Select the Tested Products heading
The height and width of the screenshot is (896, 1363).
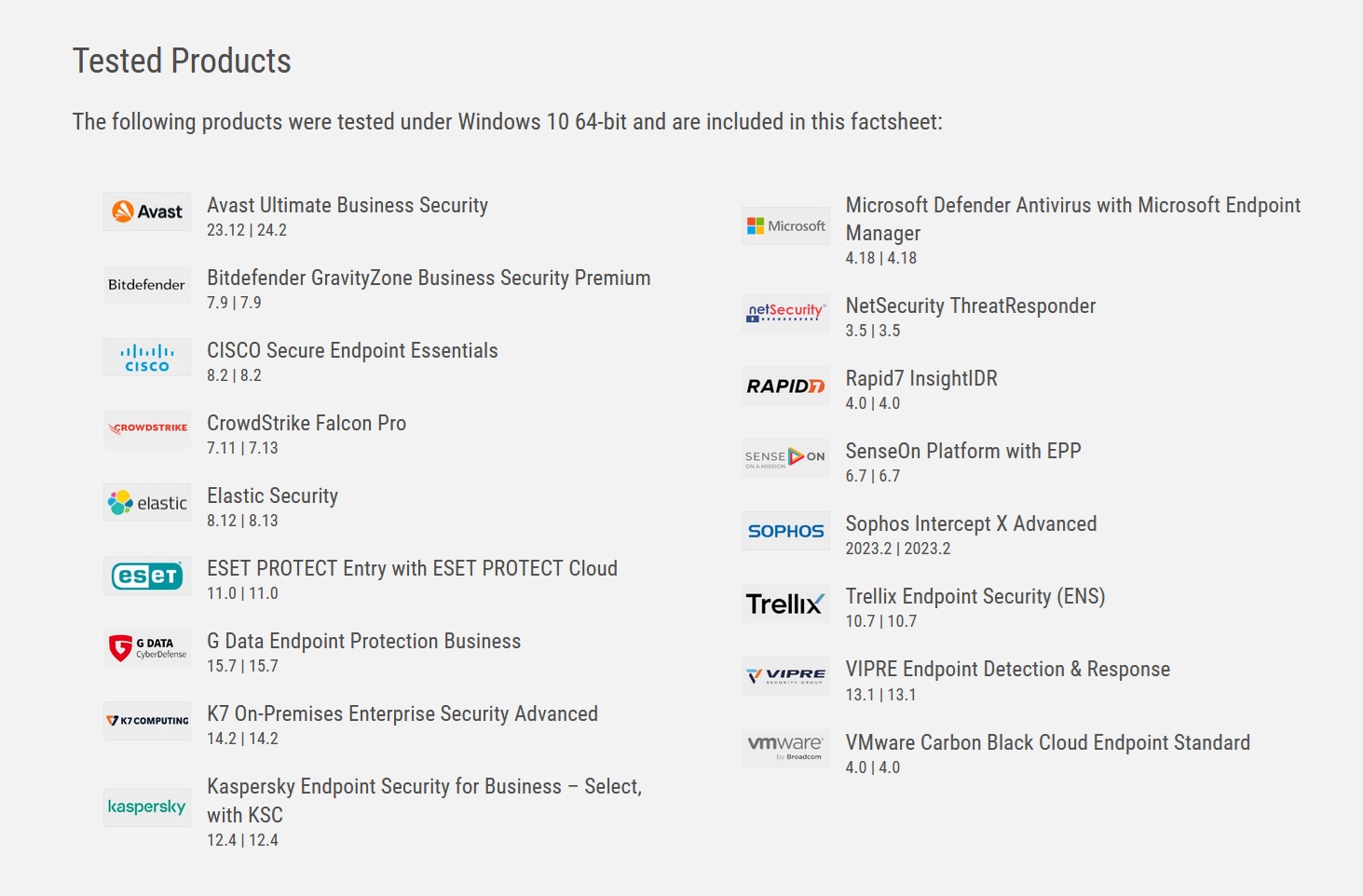(182, 61)
